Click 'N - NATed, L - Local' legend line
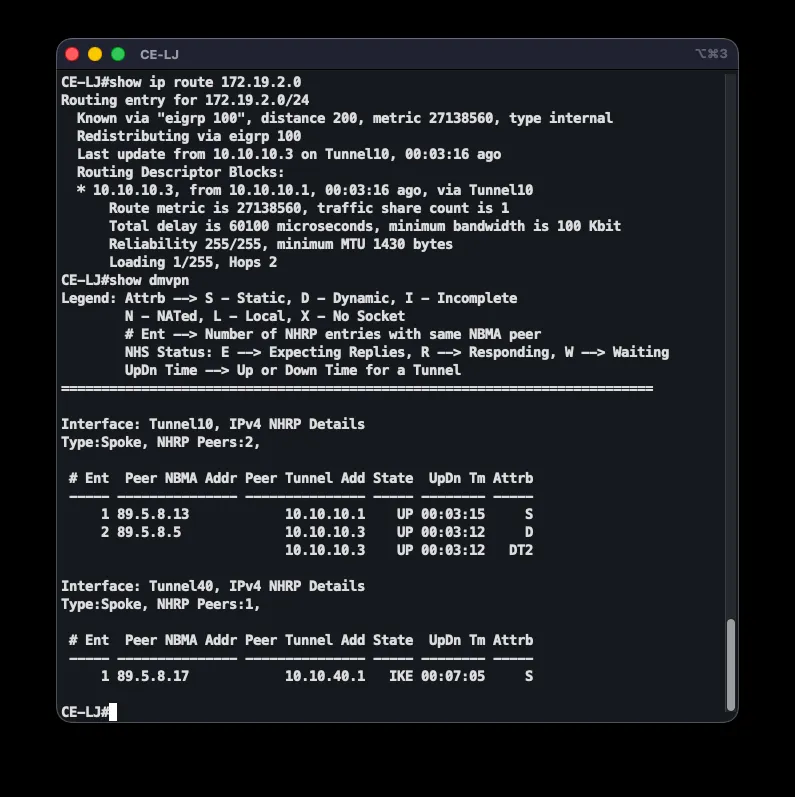 (265, 316)
